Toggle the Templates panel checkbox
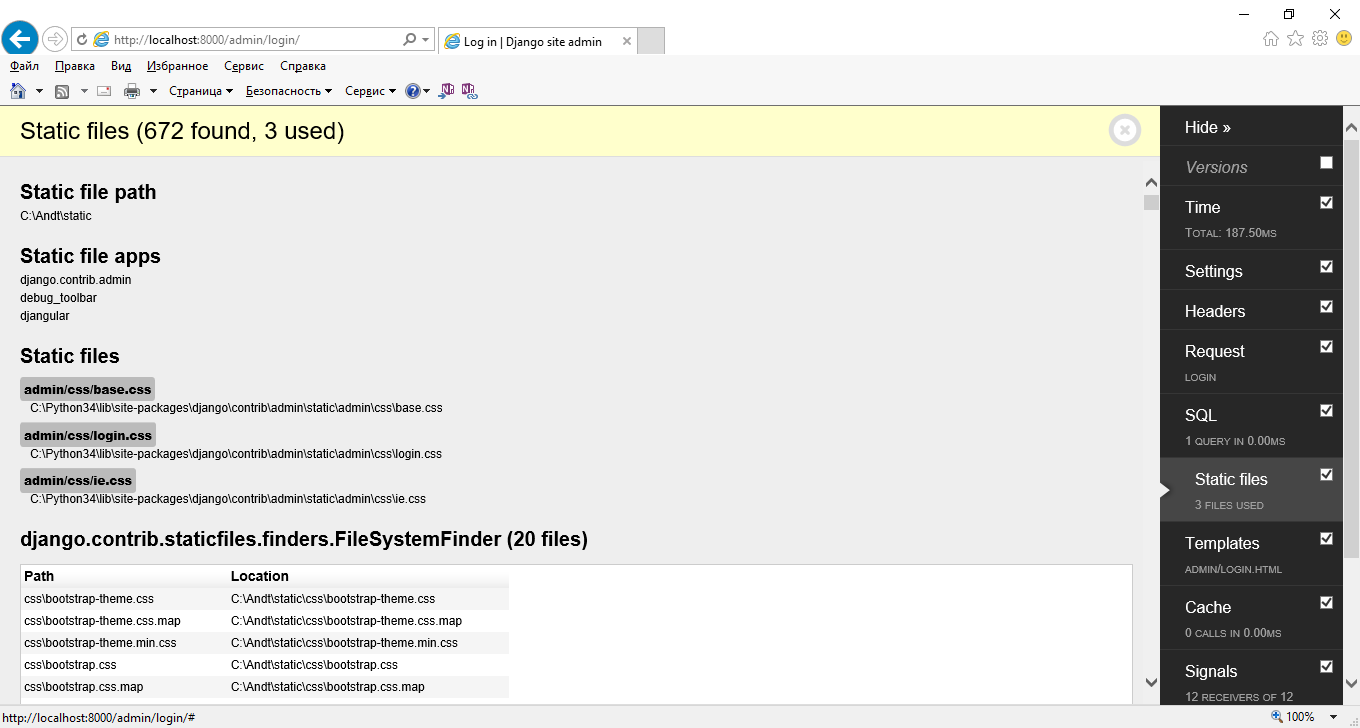 click(x=1326, y=539)
